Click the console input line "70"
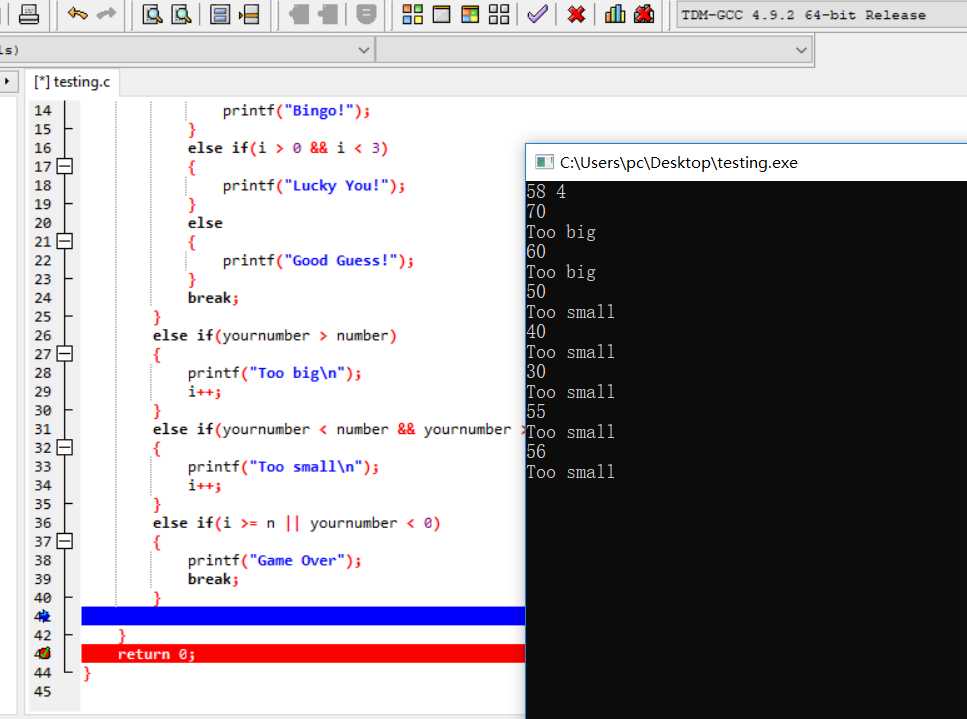This screenshot has width=967, height=719. pos(536,212)
